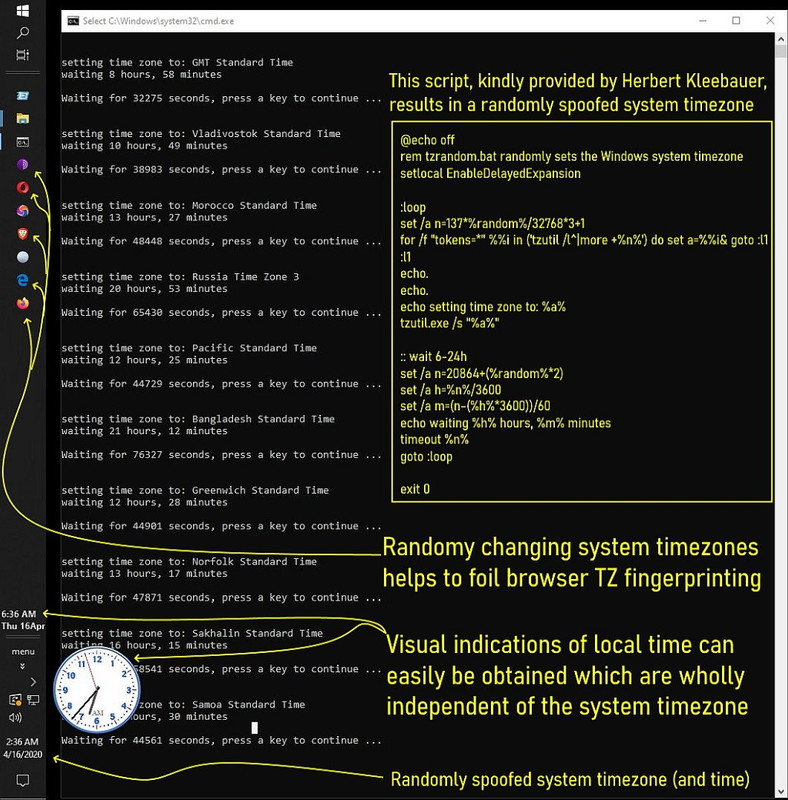
Task: Click the tray display icon with orange dot
Action: tap(15, 700)
